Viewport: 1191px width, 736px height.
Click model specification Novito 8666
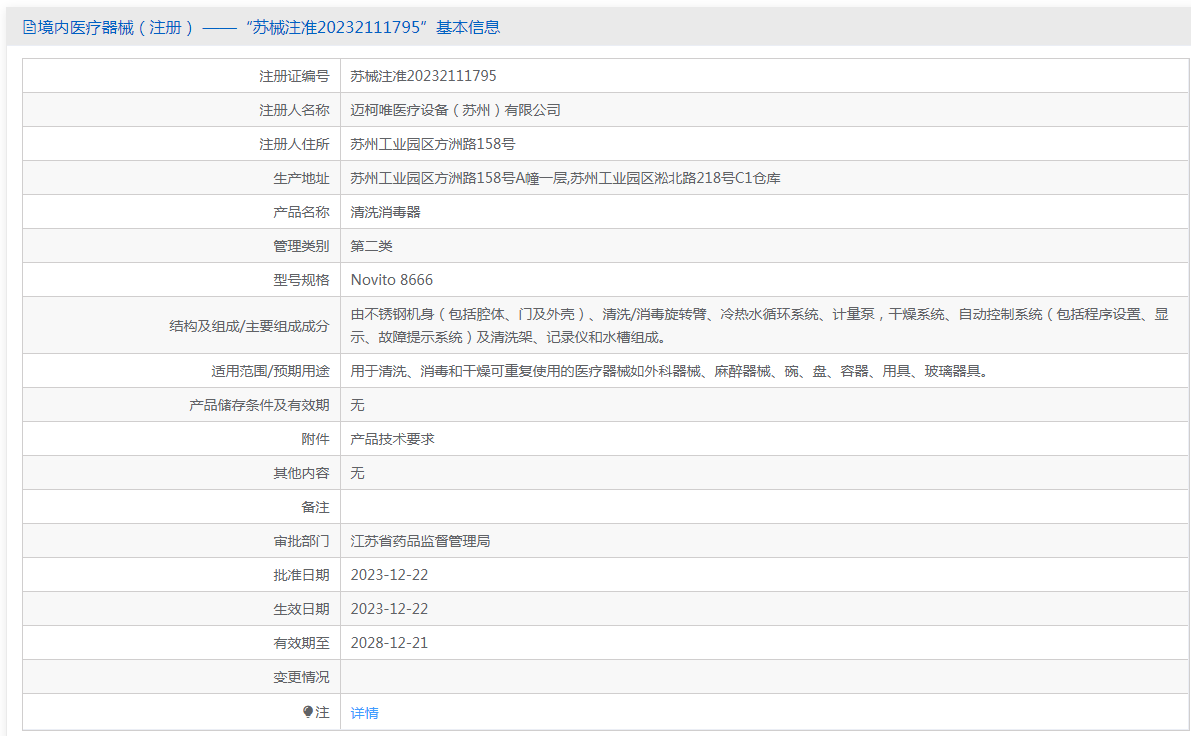click(391, 280)
